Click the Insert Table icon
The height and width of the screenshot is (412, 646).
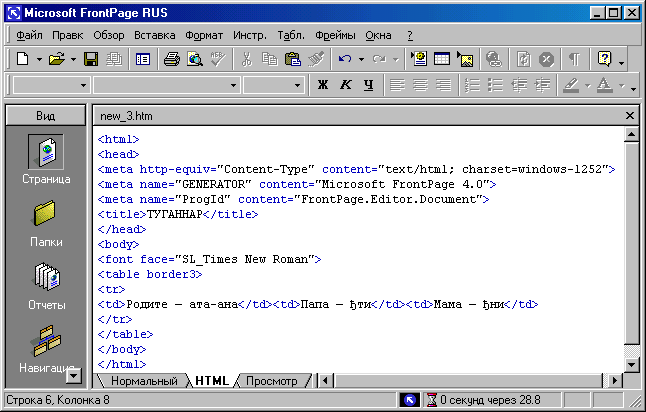click(442, 60)
